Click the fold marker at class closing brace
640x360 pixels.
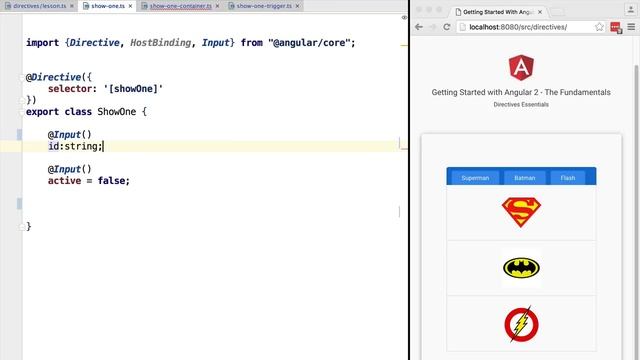(x=22, y=227)
